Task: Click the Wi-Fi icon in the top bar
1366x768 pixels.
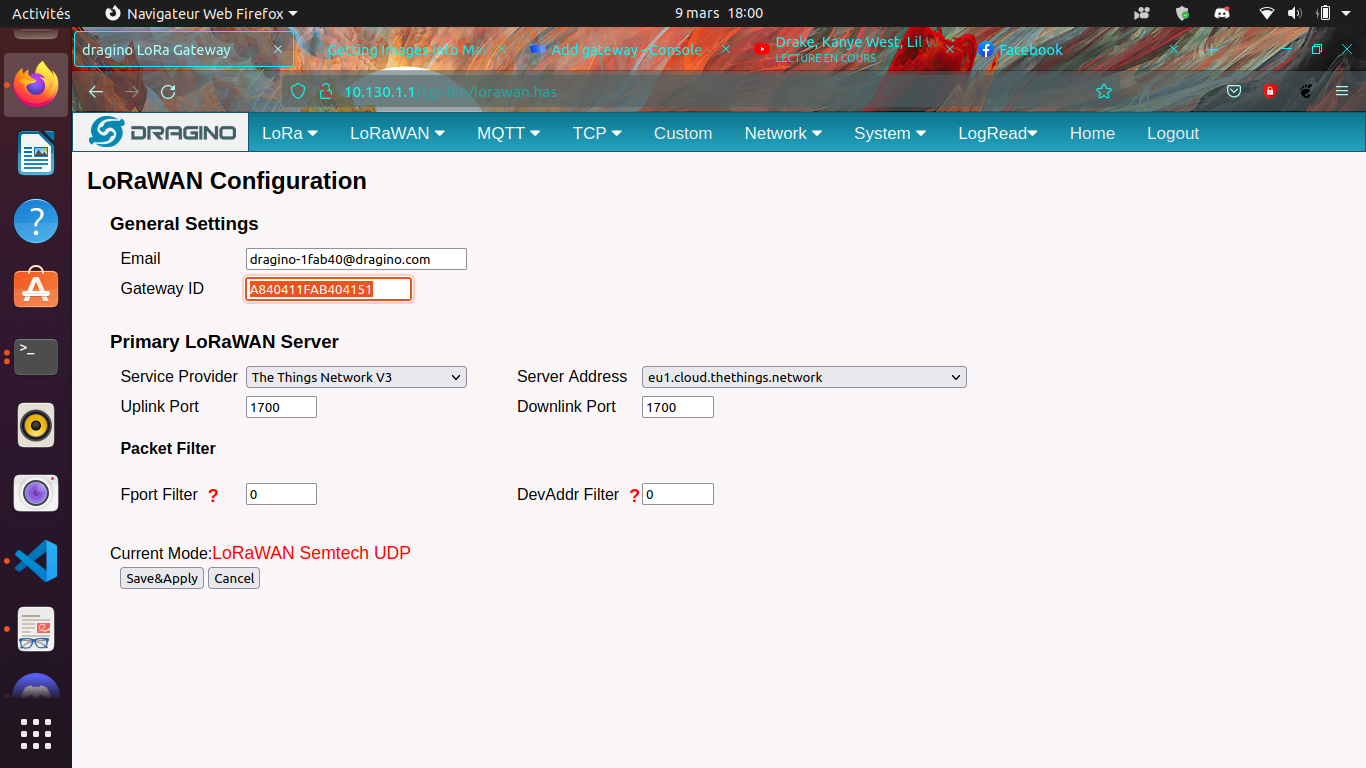Action: pos(1267,13)
